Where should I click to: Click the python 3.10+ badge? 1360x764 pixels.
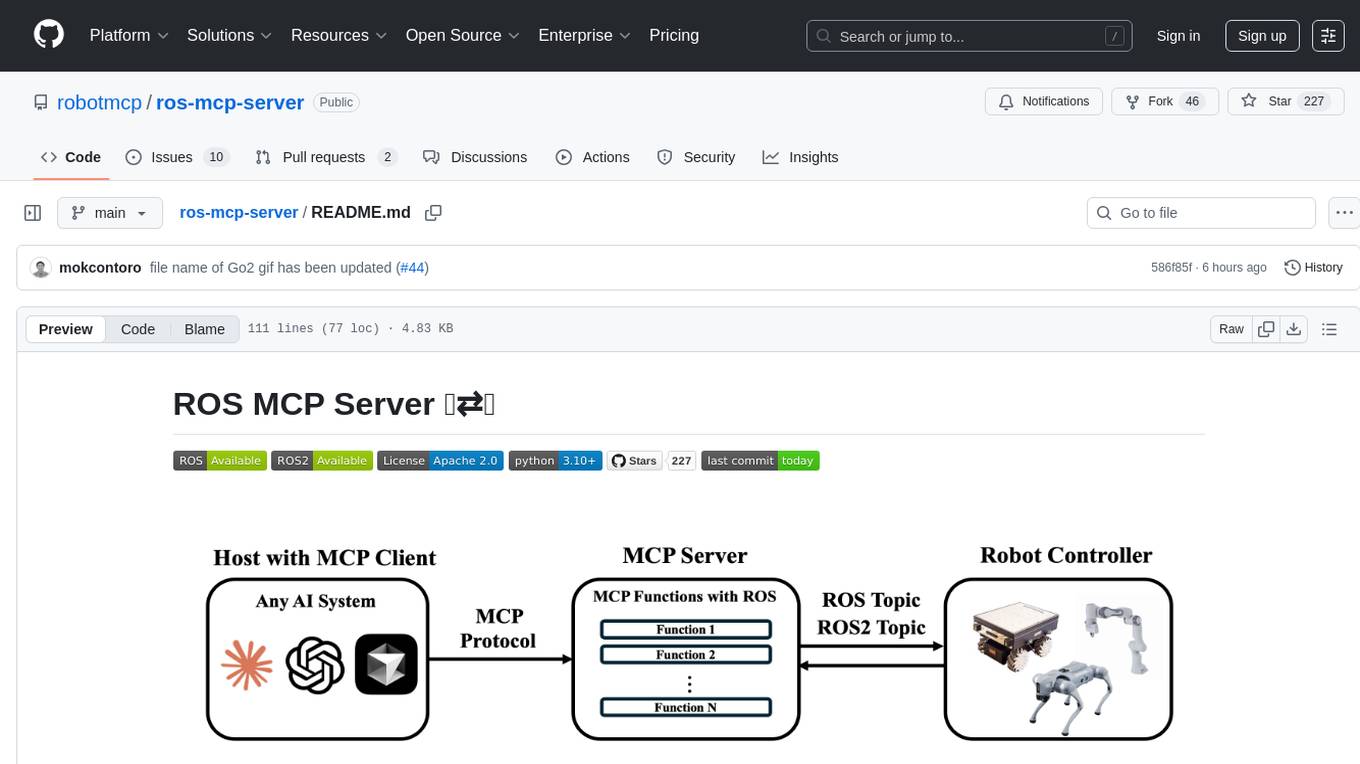tap(555, 461)
